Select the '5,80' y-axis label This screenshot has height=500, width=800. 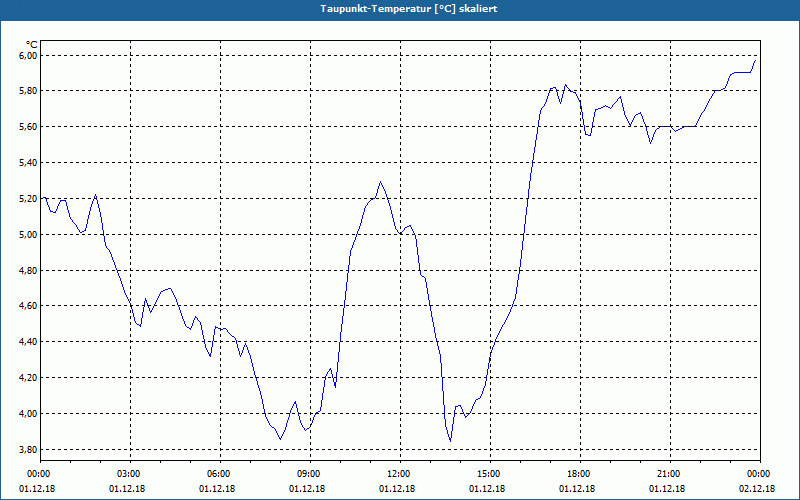click(x=27, y=91)
